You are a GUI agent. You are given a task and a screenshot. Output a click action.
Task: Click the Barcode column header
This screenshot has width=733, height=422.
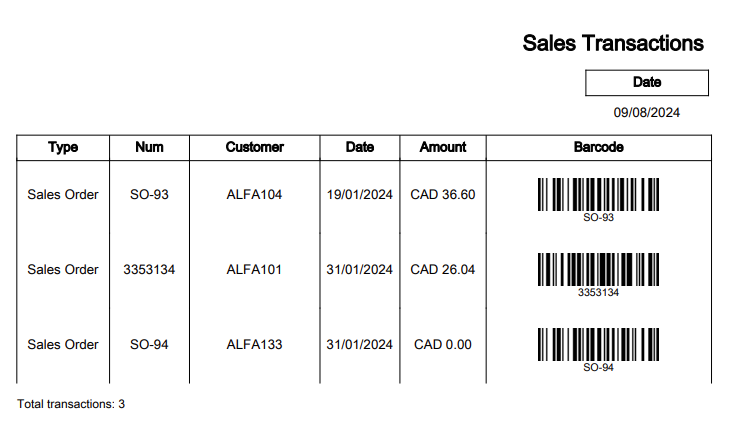(598, 147)
